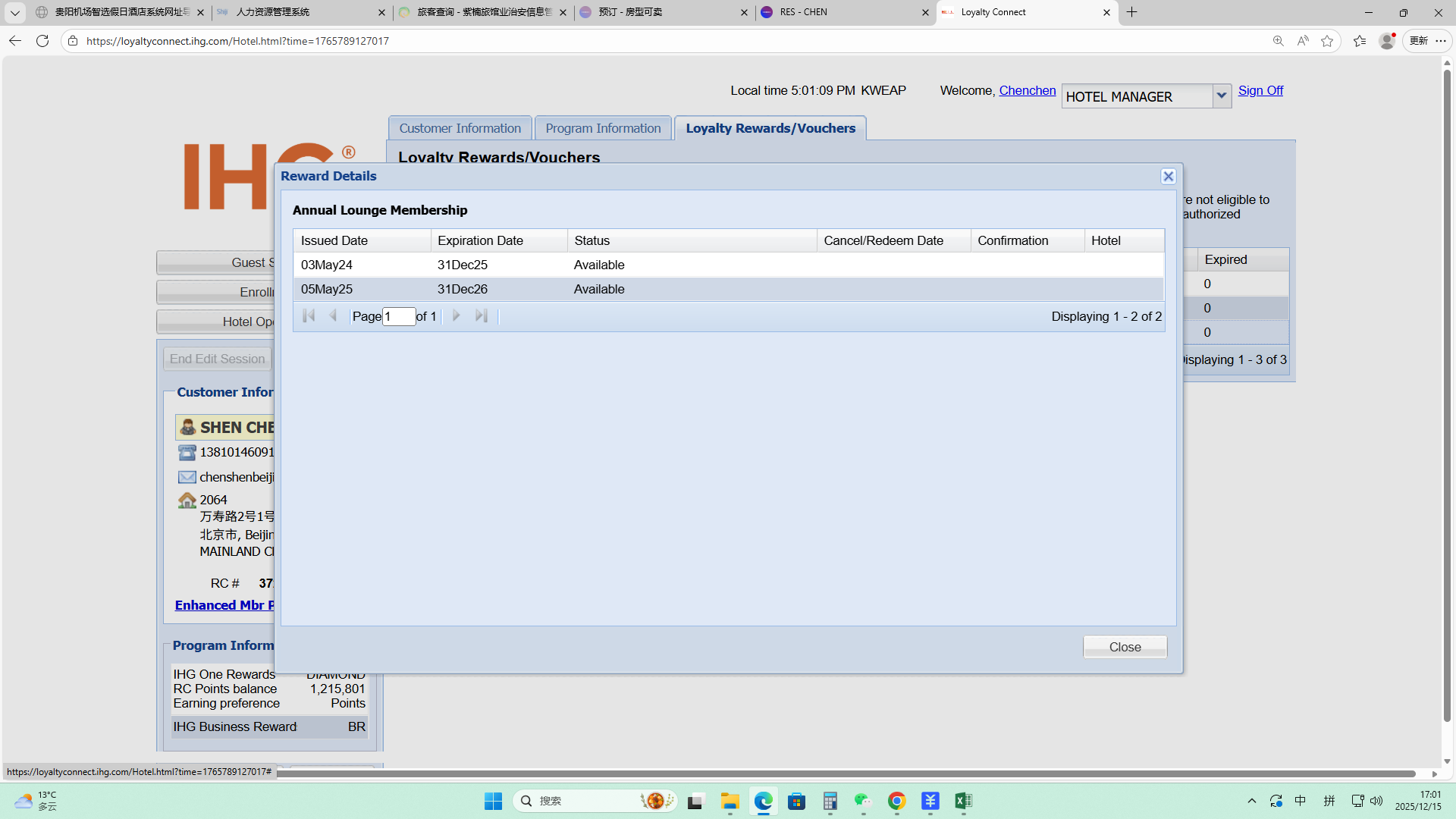Go to previous page in rewards pager
1456x819 pixels.
click(333, 315)
